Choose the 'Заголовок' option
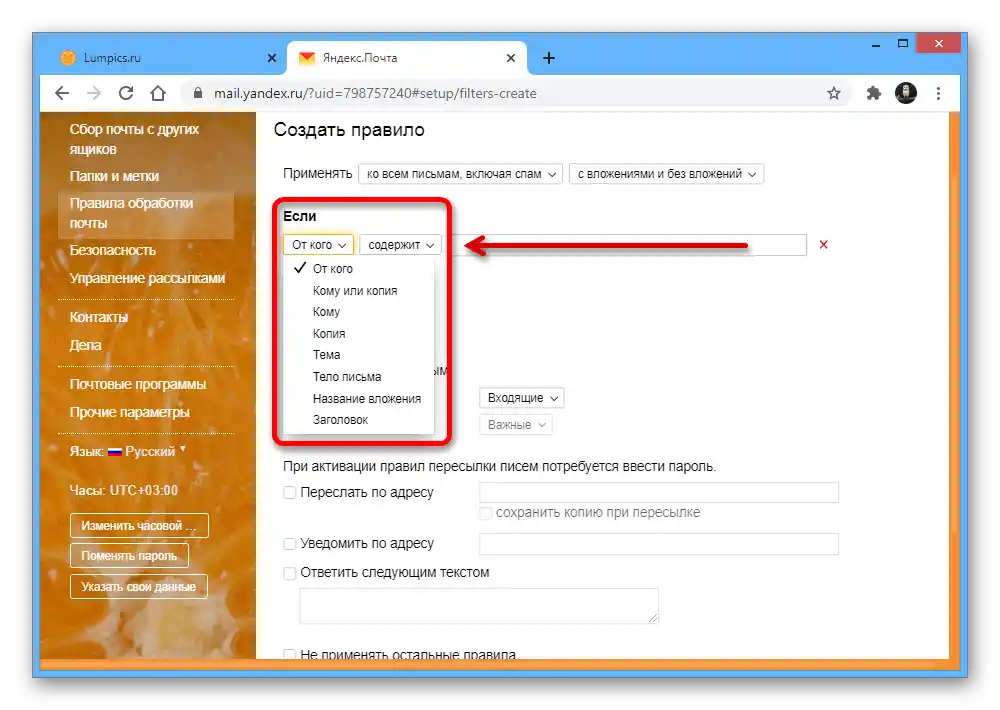Screen dimensions: 1000x710 358,420
